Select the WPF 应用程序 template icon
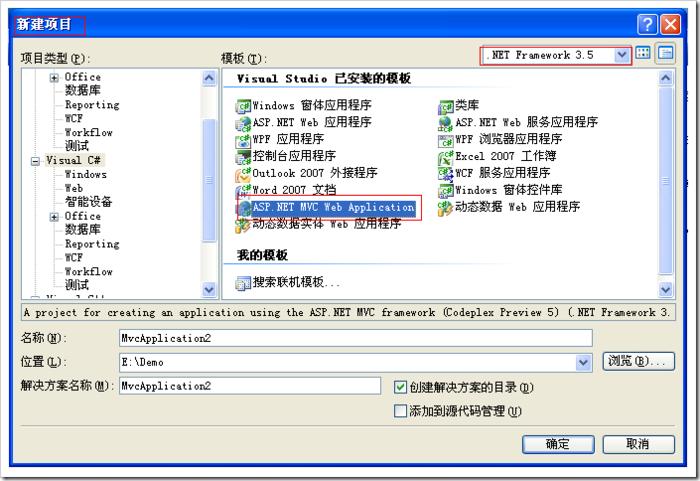Screen dimensions: 700x481 tap(243, 140)
